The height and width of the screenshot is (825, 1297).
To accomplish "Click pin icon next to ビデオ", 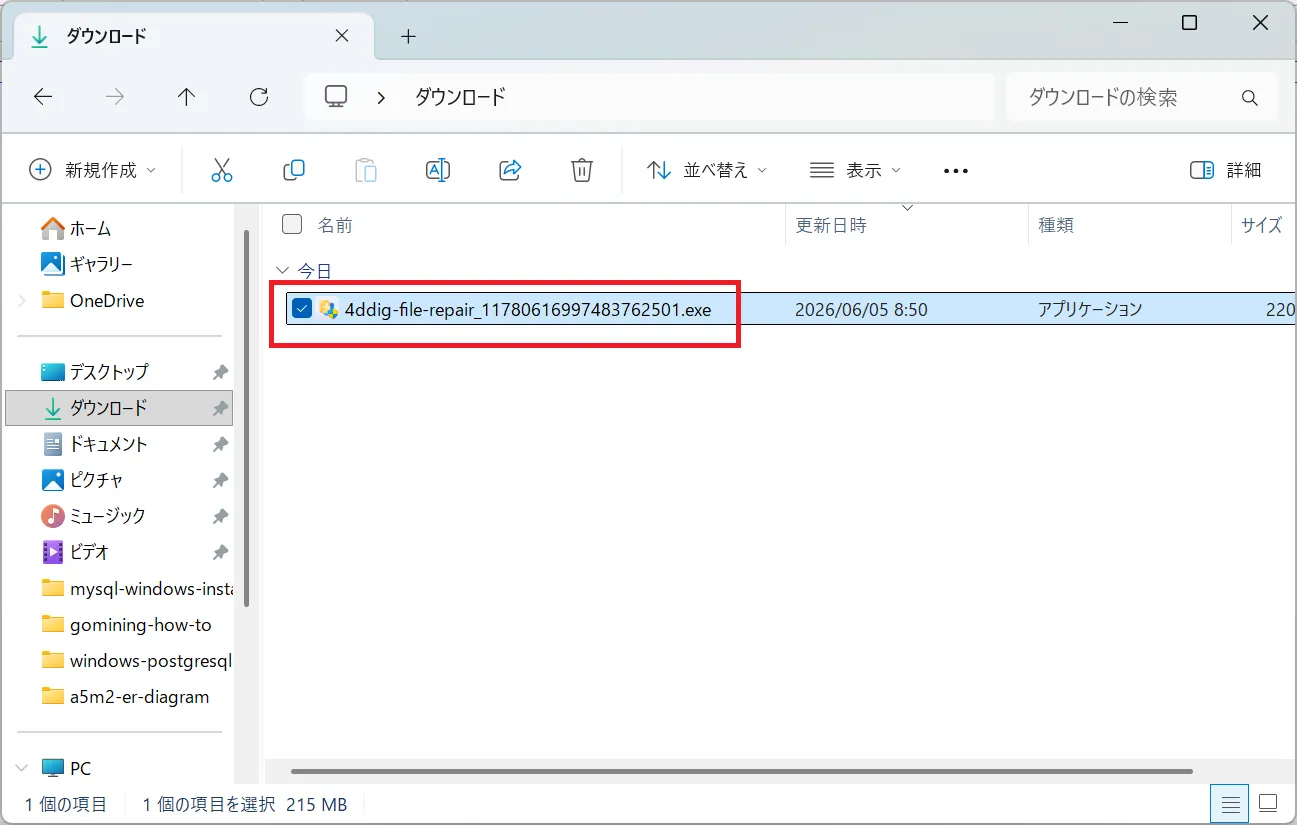I will pyautogui.click(x=220, y=552).
